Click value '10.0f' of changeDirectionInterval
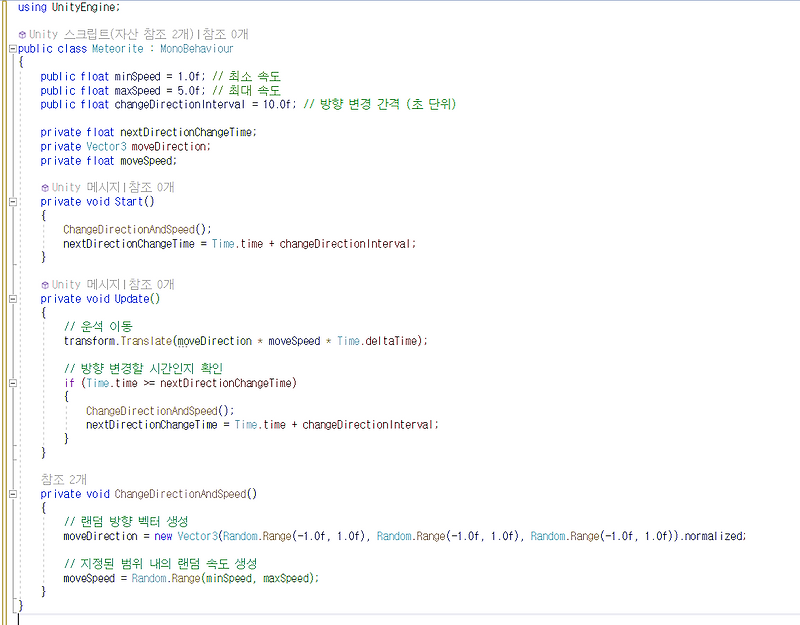Screen dimensions: 800x625 [x=277, y=104]
